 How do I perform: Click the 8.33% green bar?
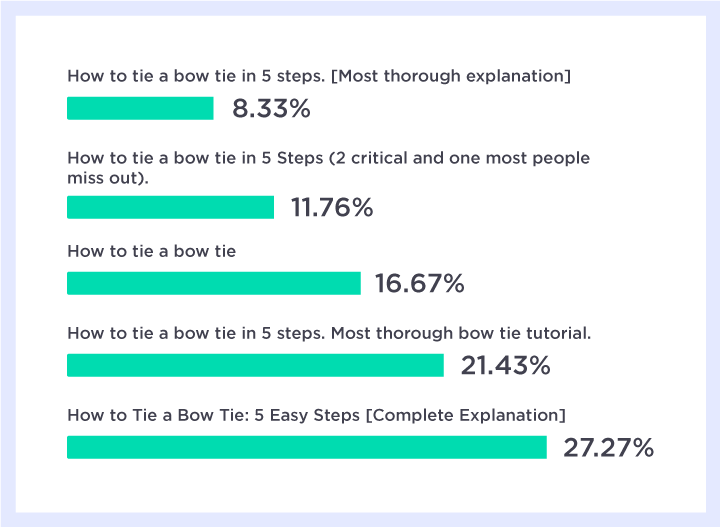pyautogui.click(x=140, y=108)
